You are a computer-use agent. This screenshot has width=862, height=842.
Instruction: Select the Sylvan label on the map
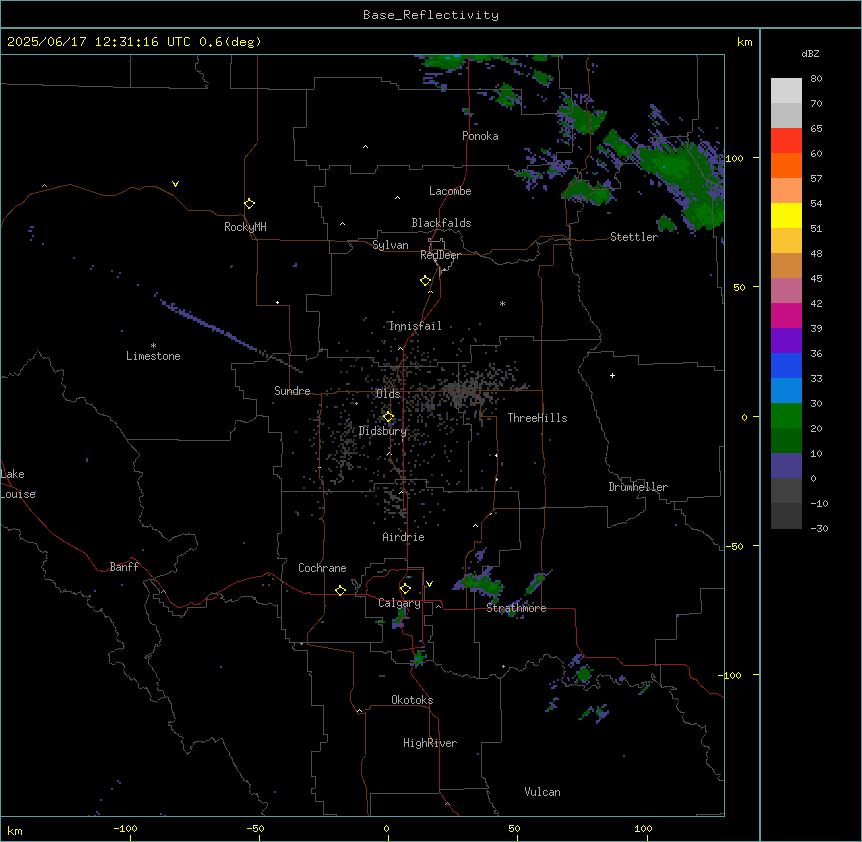[x=390, y=245]
